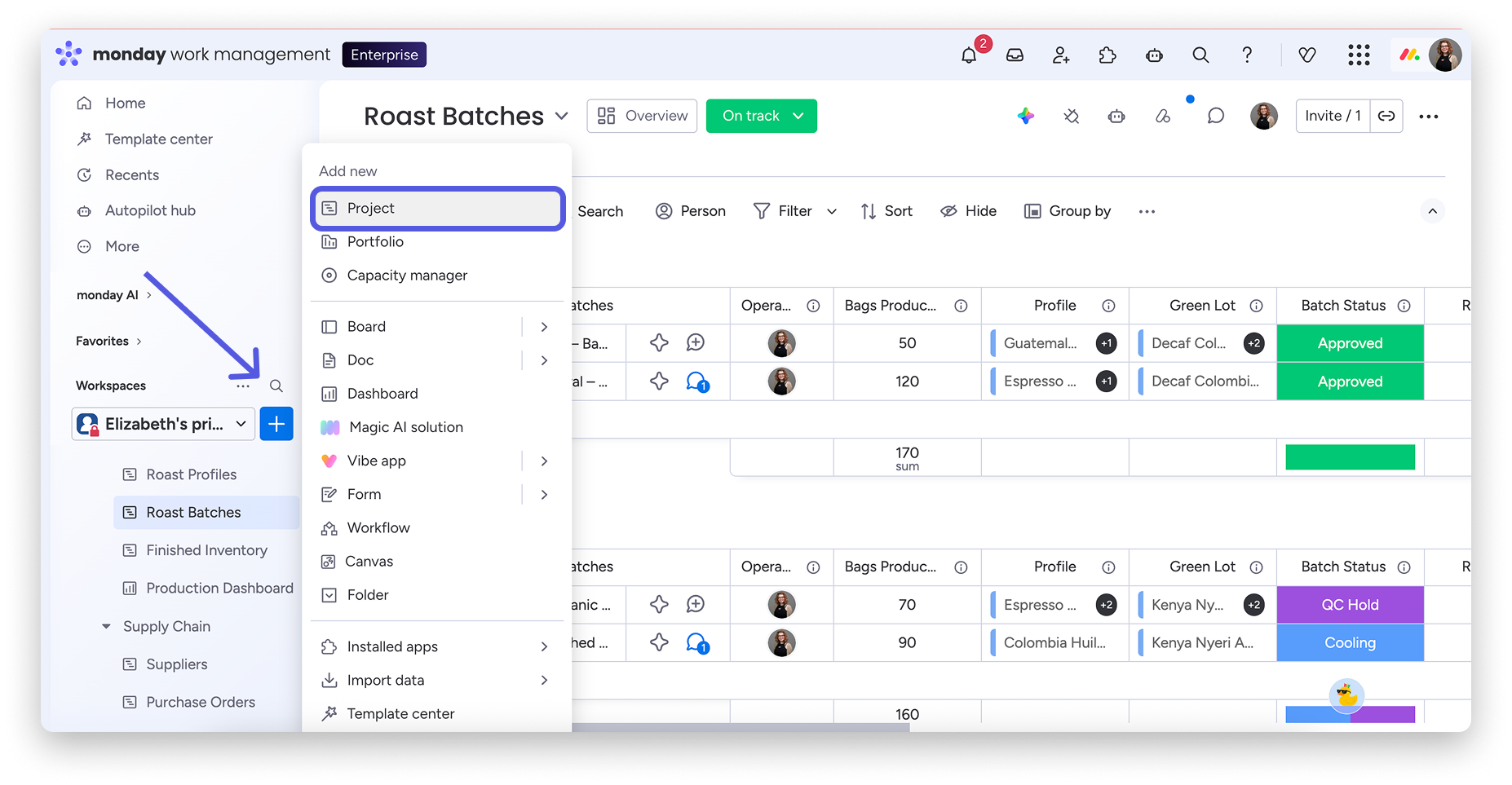Add an update in 70-bag row
The height and width of the screenshot is (785, 1512).
pos(696,605)
